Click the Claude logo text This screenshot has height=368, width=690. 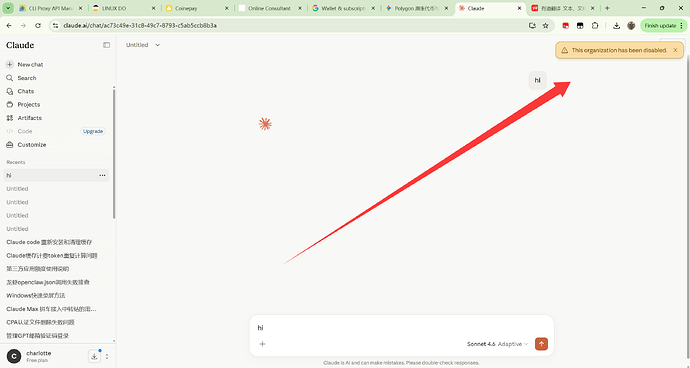click(20, 45)
